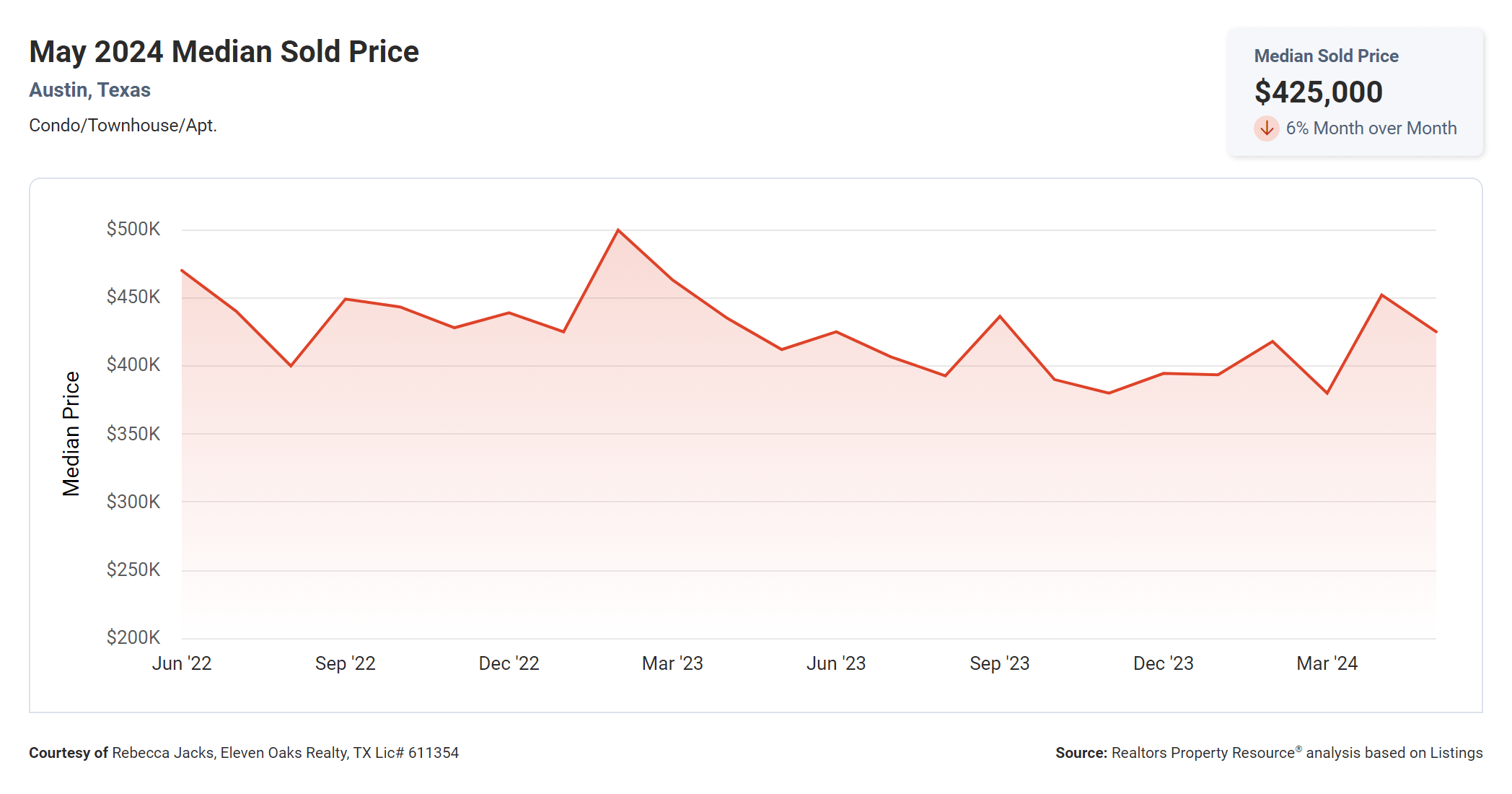Screen dimensions: 1512x794
Task: Select the Dec '22 x-axis tick label
Action: point(509,663)
